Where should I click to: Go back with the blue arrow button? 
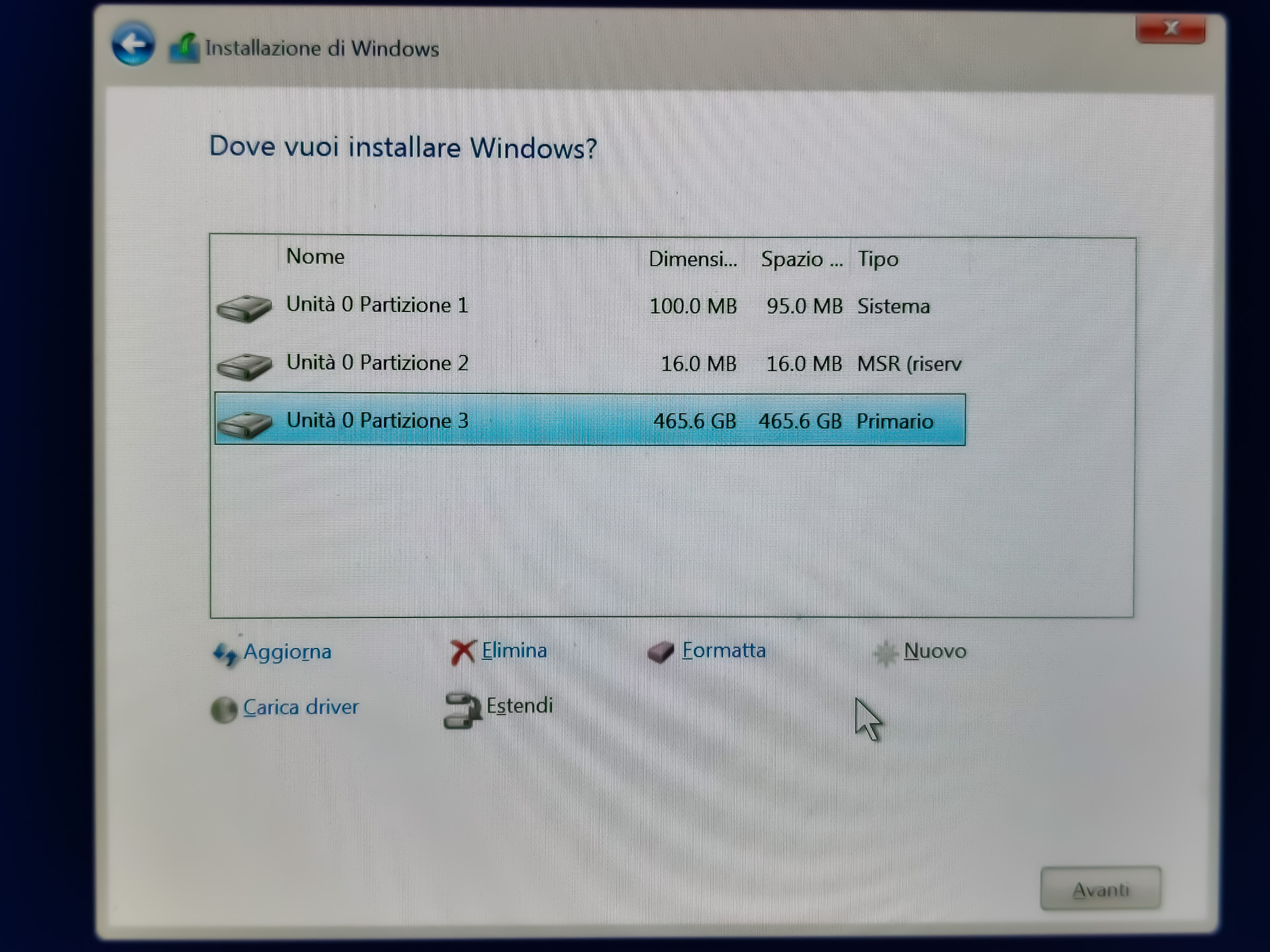[133, 44]
